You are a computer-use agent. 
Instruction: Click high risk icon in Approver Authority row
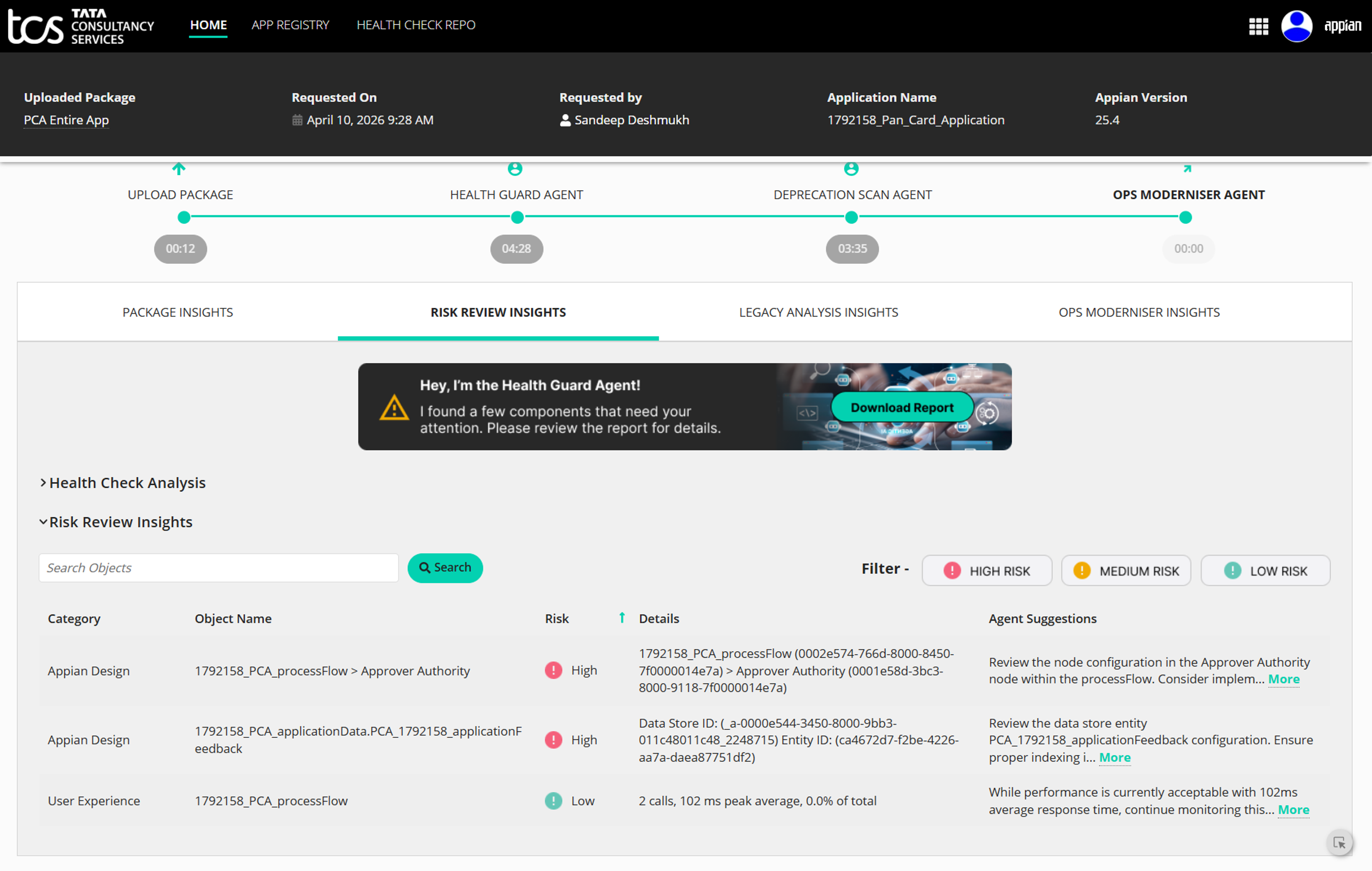[553, 671]
